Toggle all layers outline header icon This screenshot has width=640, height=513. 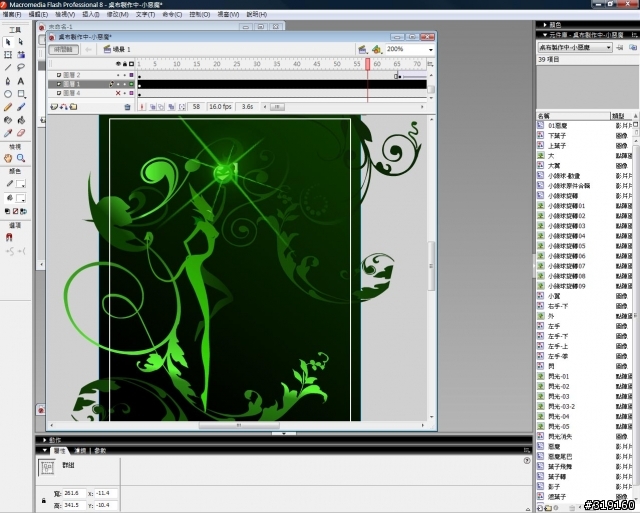tap(131, 64)
